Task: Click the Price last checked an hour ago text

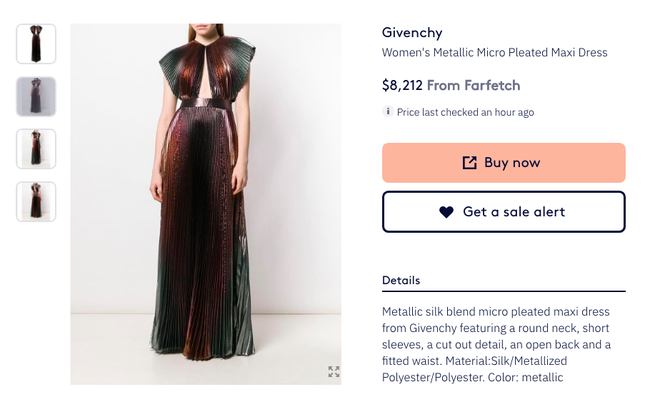Action: 465,112
